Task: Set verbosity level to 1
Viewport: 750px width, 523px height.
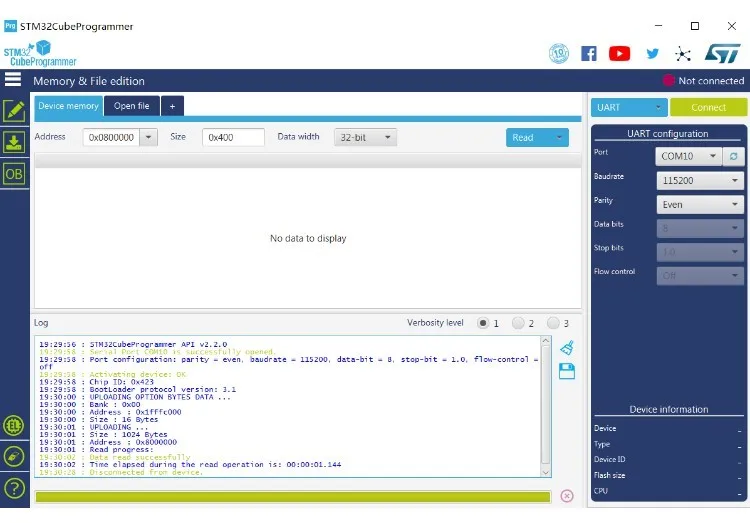Action: (483, 323)
